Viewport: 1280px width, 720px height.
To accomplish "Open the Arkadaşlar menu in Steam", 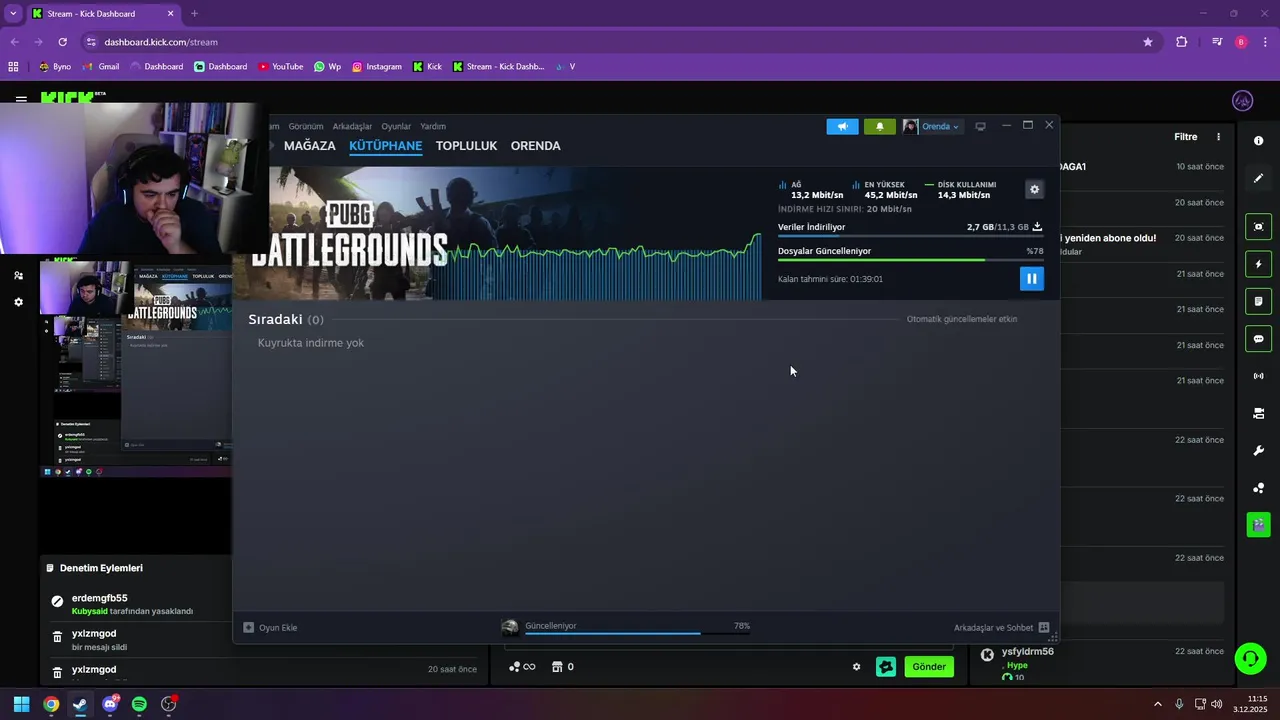I will 352,126.
